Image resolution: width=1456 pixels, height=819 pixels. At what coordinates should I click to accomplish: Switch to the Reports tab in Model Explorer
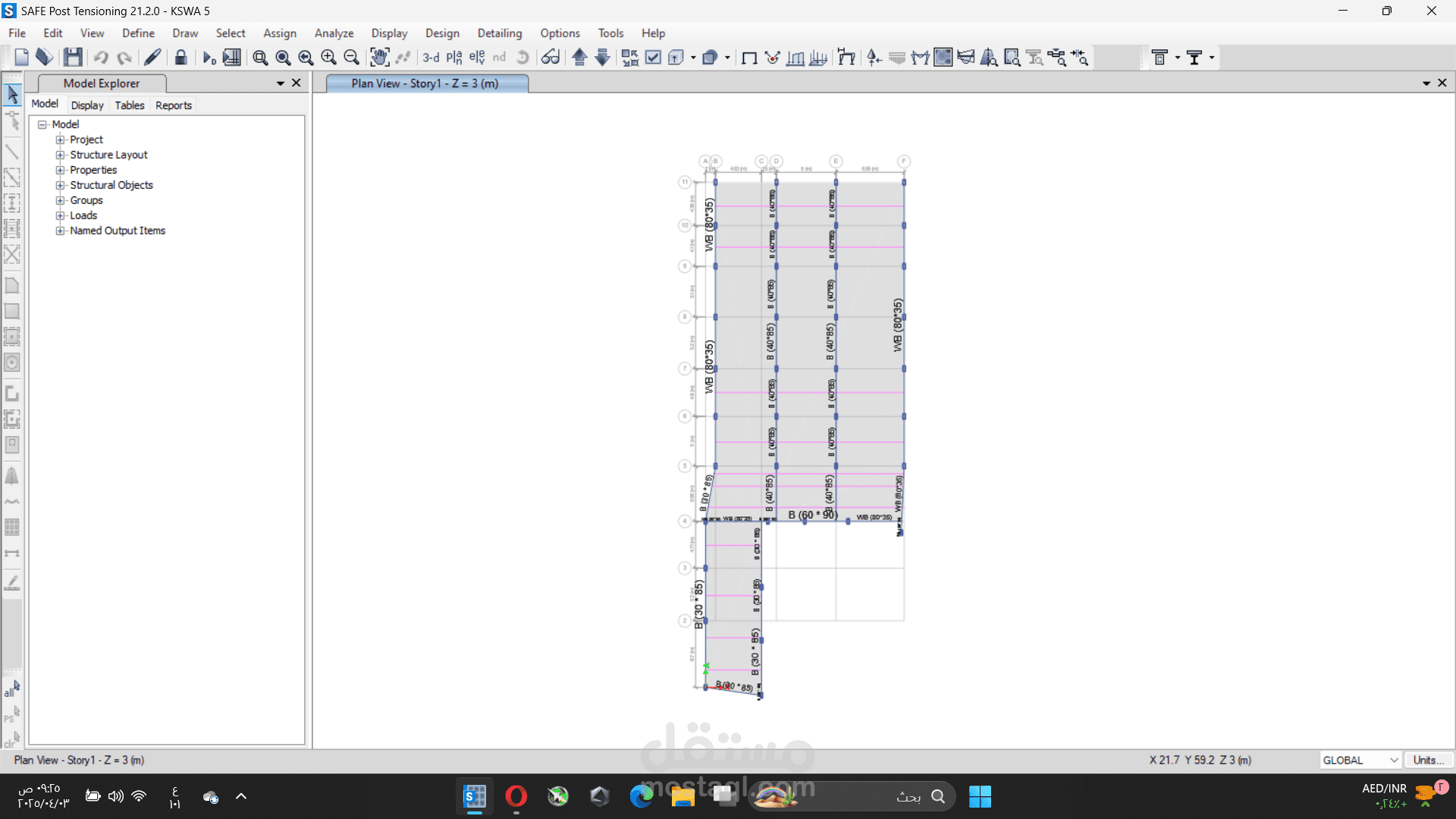click(174, 105)
